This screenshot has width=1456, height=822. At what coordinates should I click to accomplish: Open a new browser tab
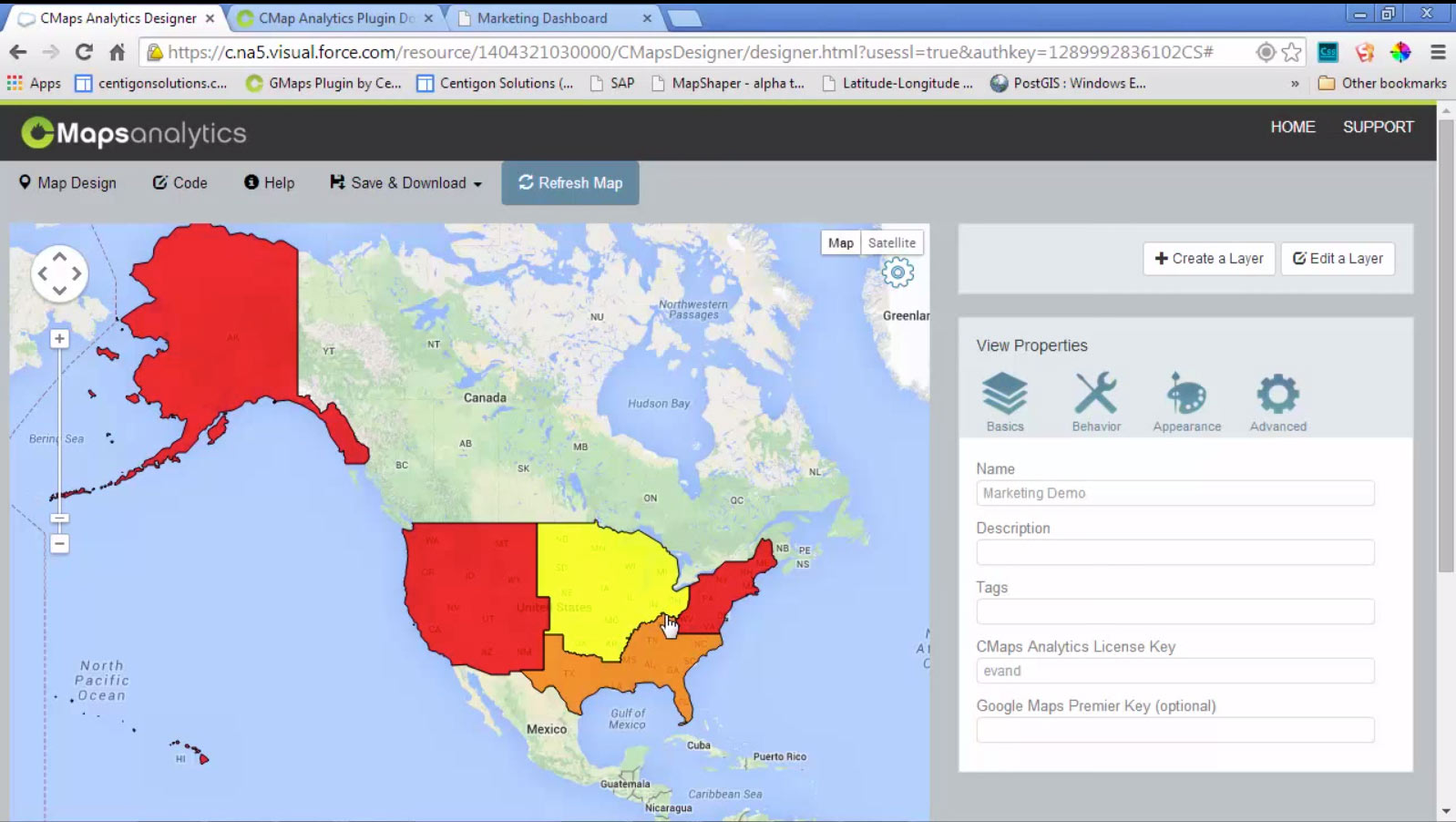[684, 18]
